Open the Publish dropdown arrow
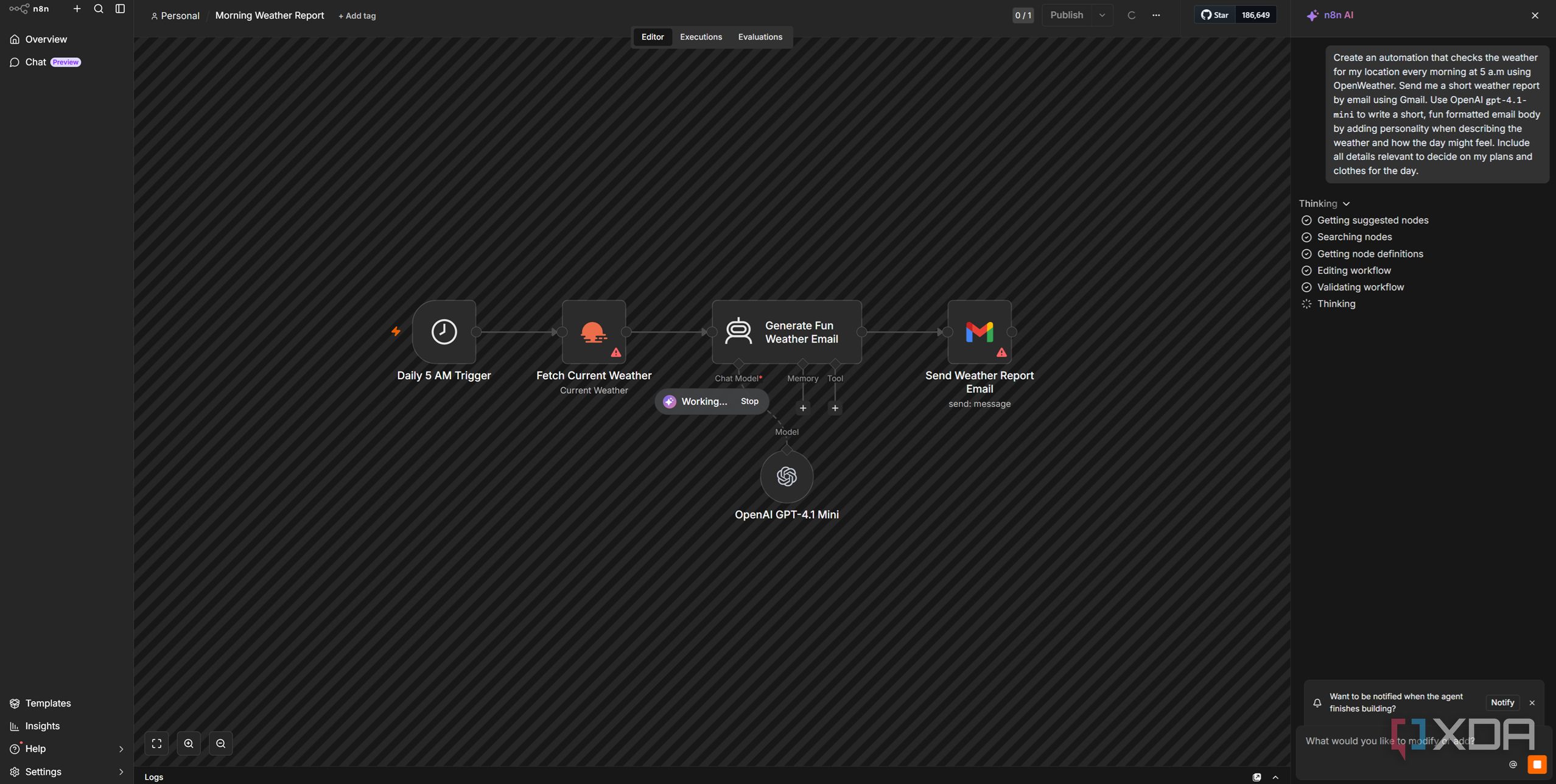Viewport: 1556px width, 784px height. tap(1102, 15)
